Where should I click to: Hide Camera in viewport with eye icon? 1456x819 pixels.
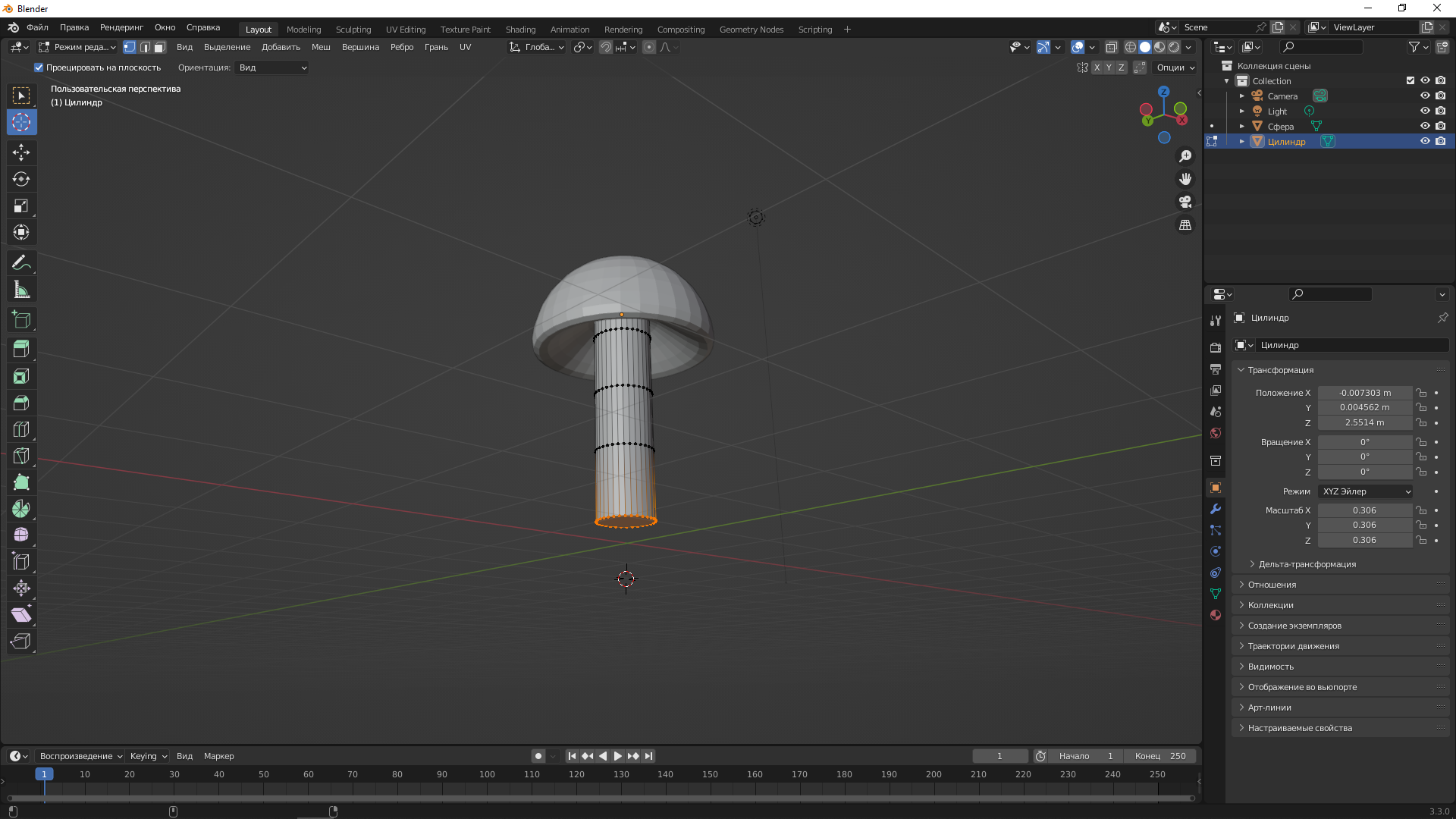point(1425,96)
